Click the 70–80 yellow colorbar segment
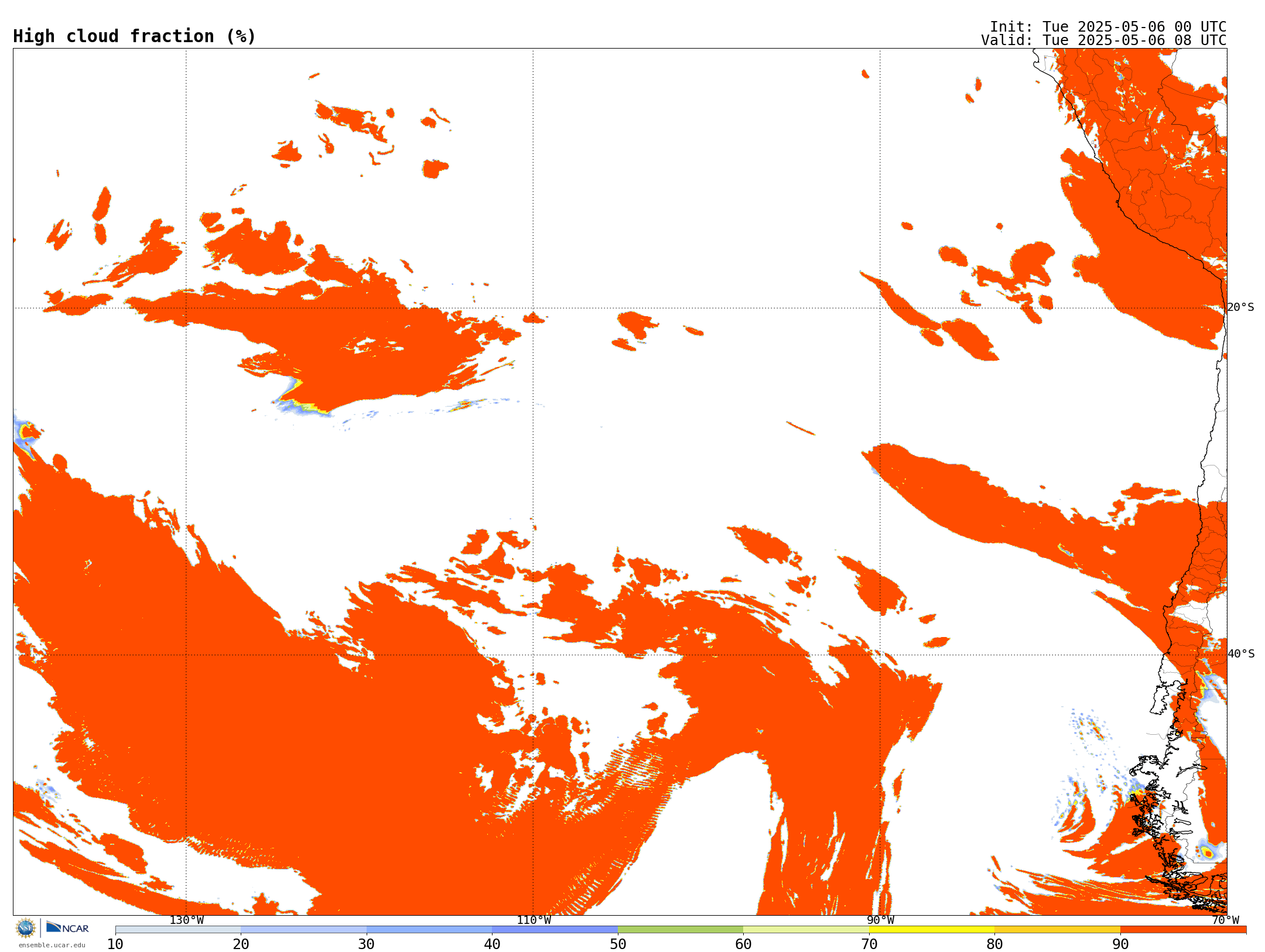 click(x=932, y=930)
